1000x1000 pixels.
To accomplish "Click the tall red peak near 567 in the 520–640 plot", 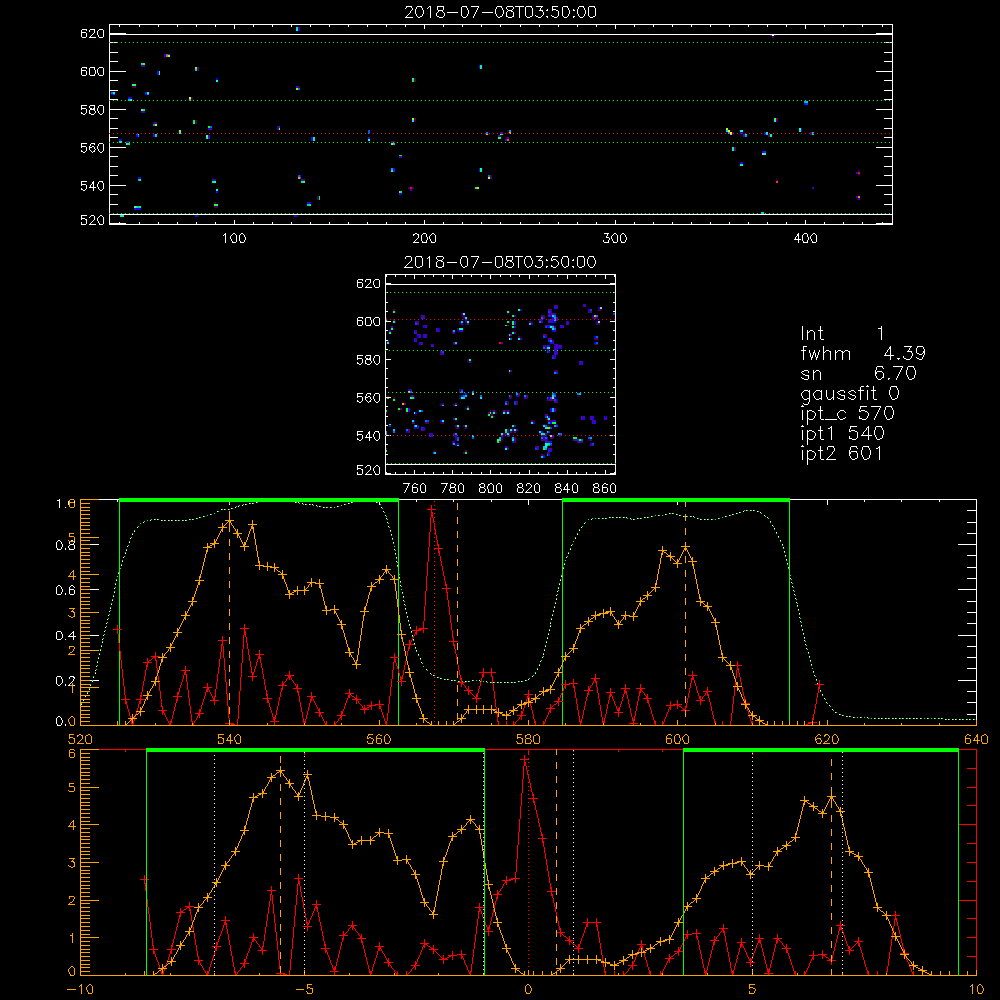I will (432, 510).
